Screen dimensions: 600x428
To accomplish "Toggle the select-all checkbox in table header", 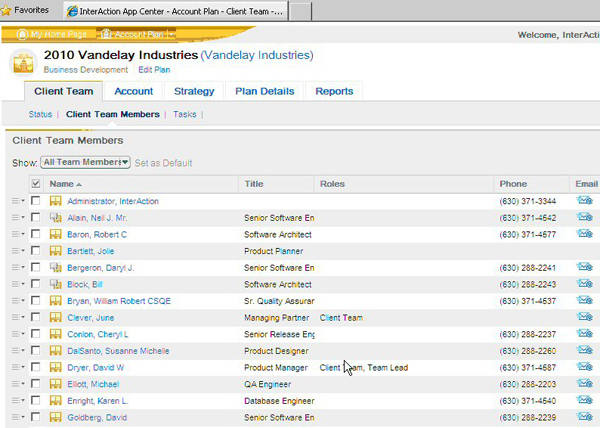I will tap(36, 184).
